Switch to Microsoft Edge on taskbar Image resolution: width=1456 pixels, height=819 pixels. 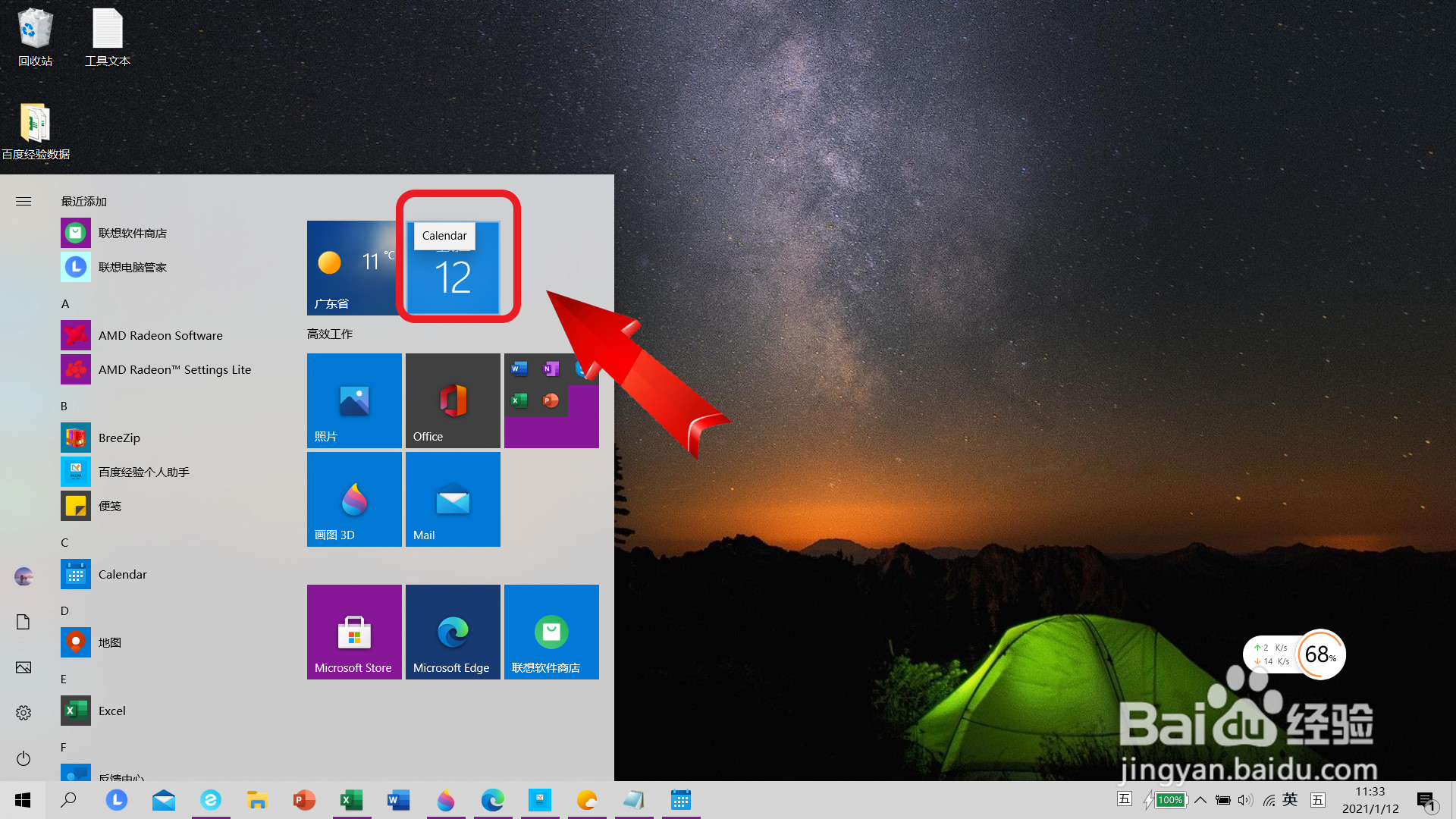point(493,800)
